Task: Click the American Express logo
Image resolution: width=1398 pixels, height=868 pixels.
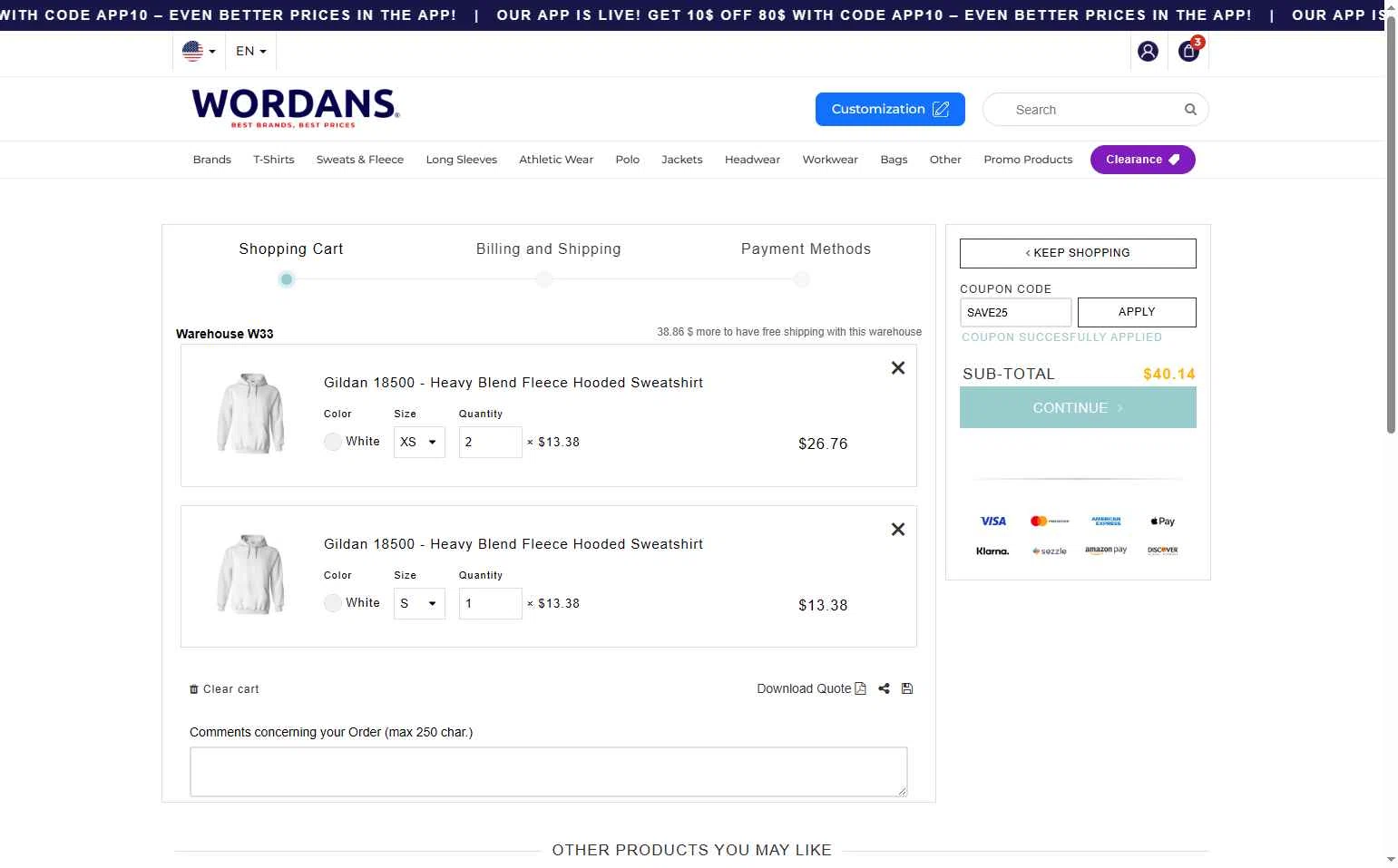Action: tap(1106, 521)
